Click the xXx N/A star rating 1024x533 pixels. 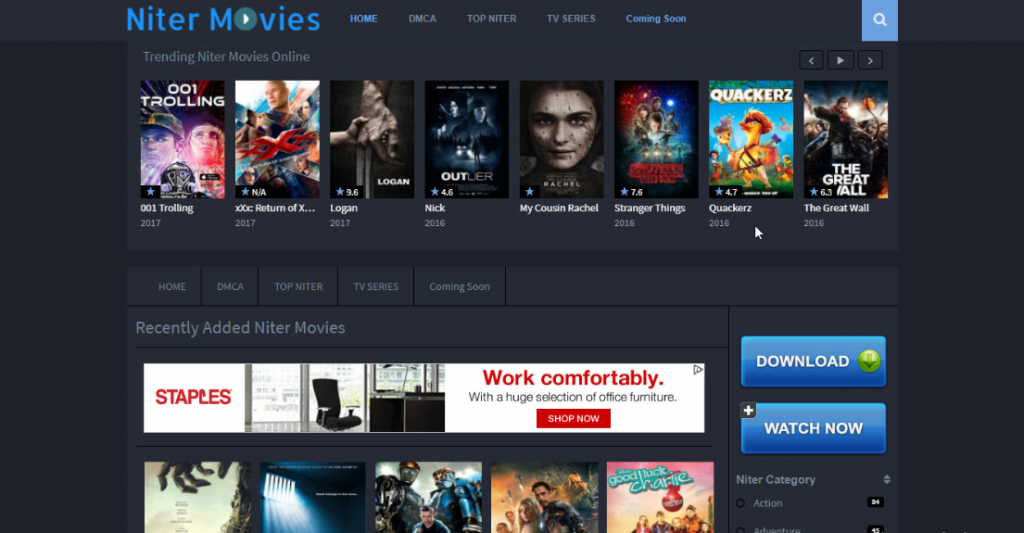[x=253, y=192]
